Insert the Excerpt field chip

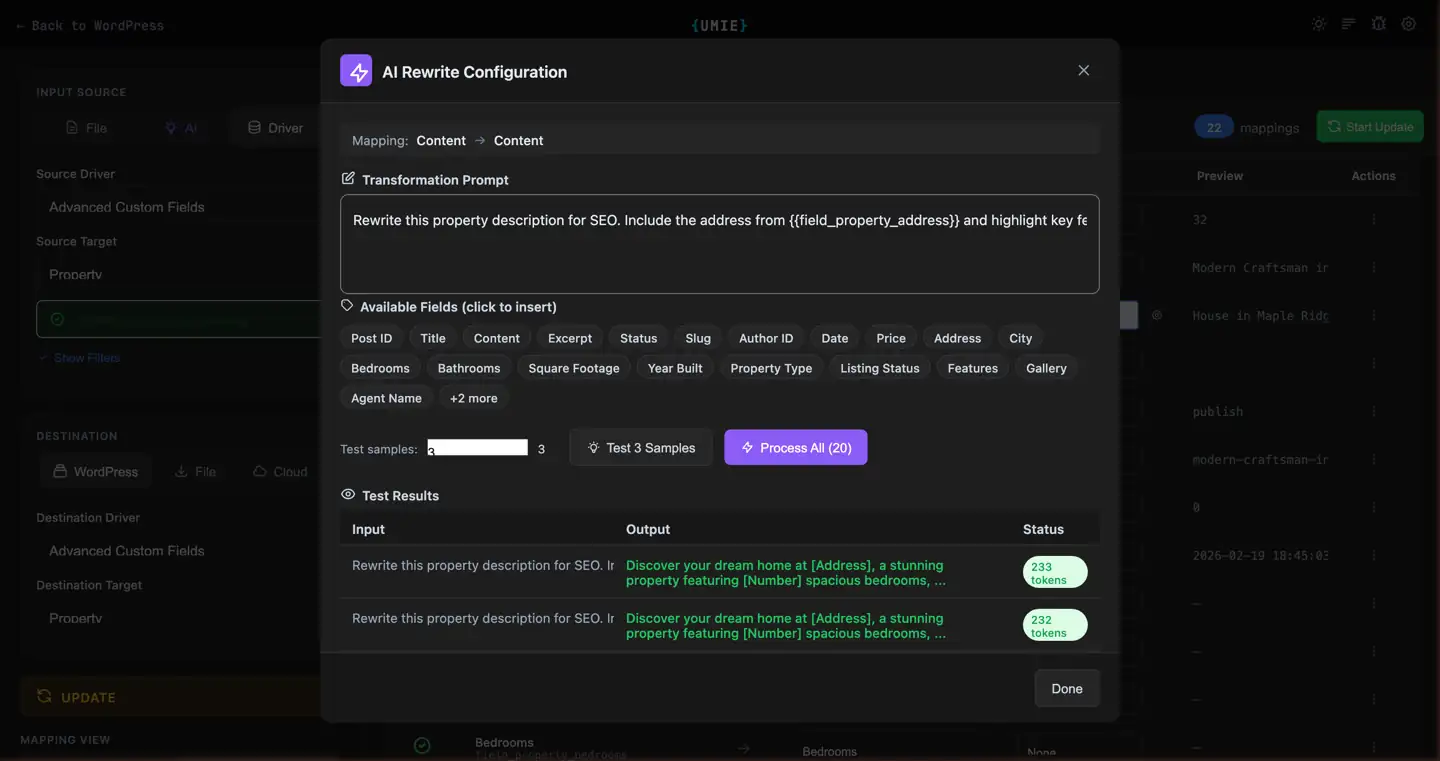[570, 338]
